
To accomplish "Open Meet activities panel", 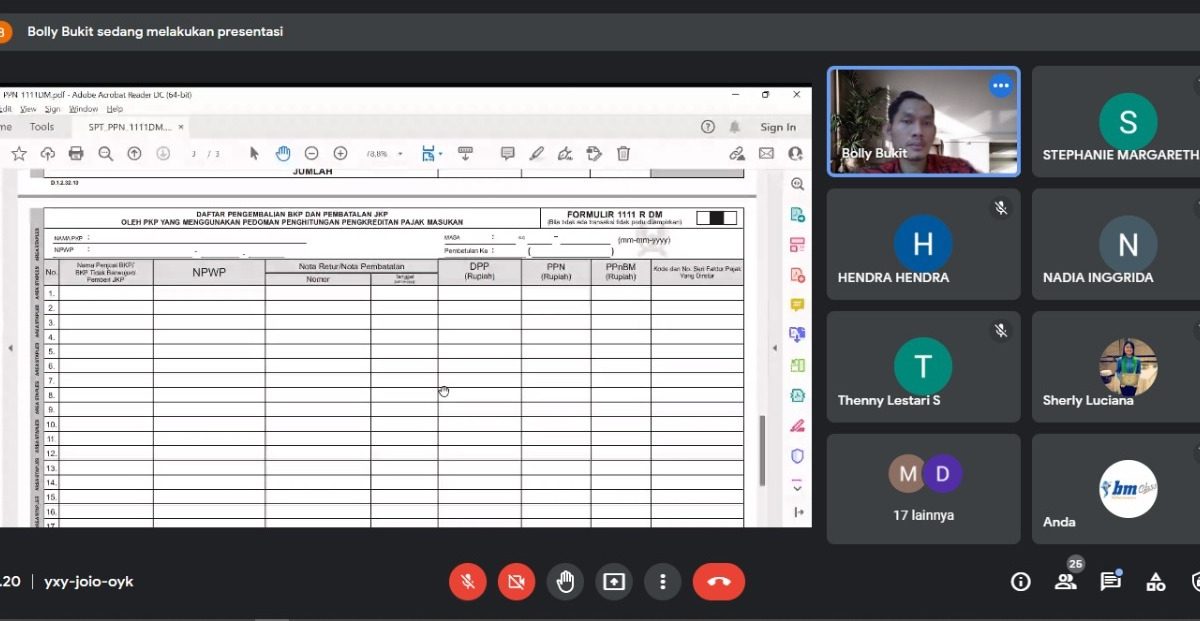I will coord(1156,582).
